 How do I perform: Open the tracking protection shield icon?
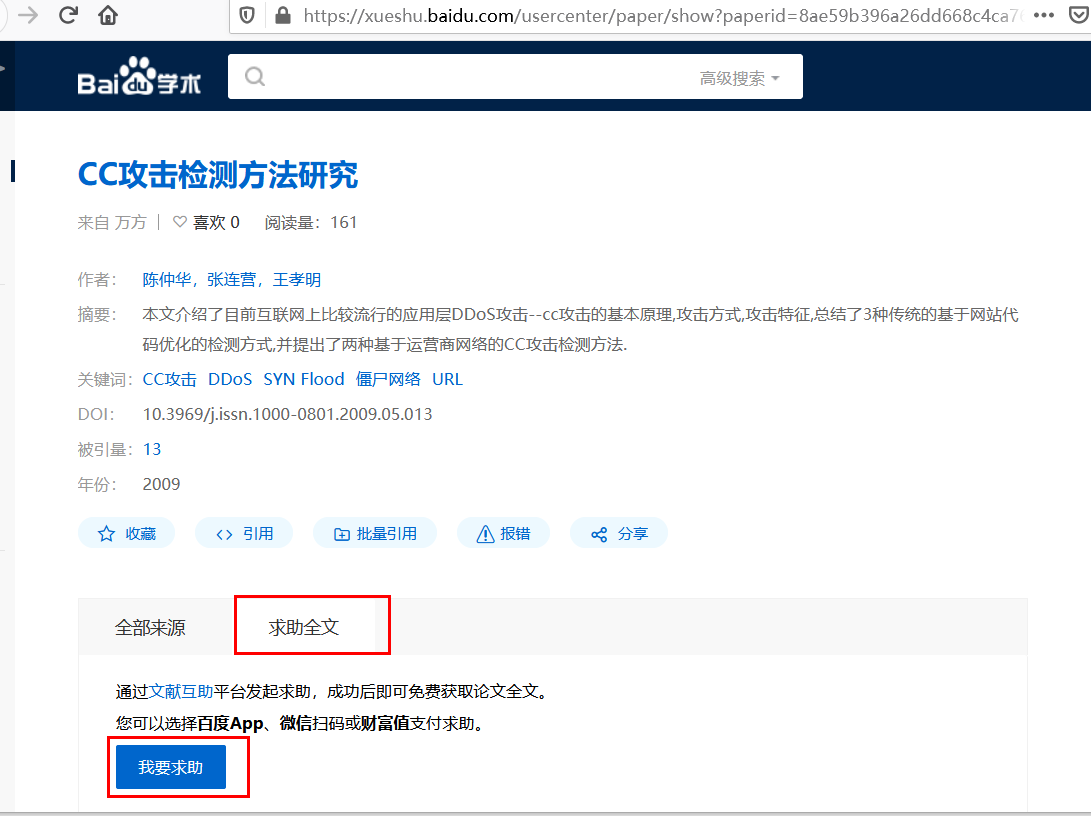click(x=247, y=15)
